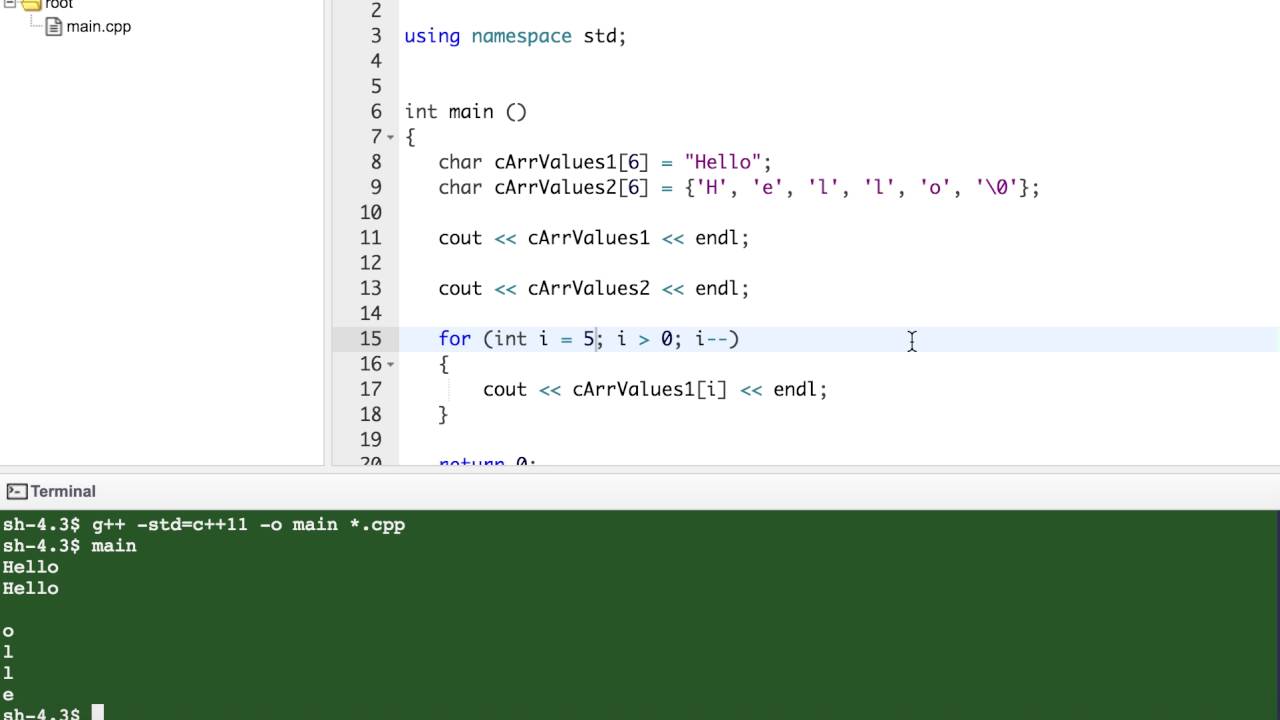Switch to the Terminal tab
Screen dimensions: 1280x720
point(52,491)
